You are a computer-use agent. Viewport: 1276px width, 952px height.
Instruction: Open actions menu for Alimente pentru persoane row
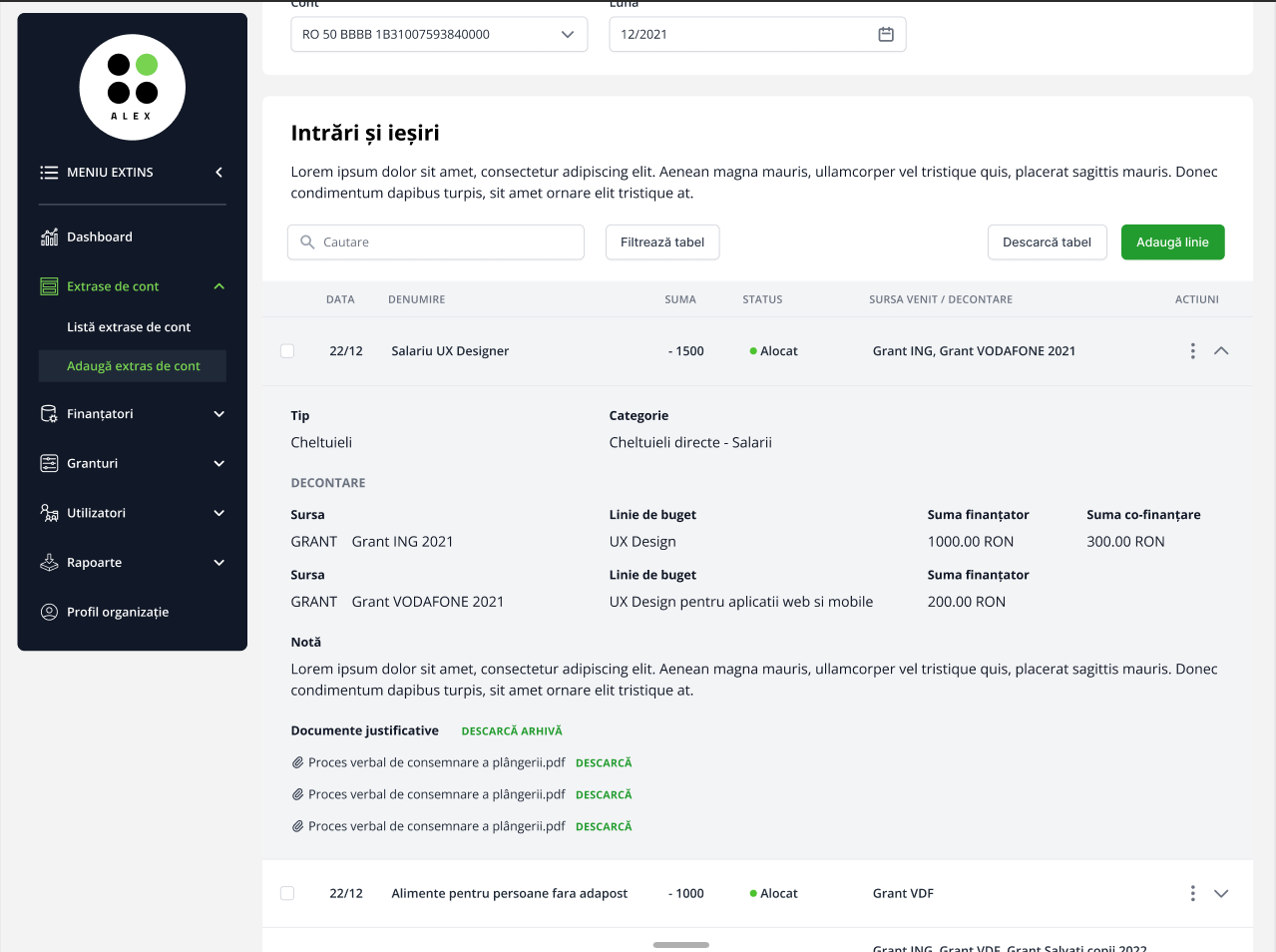(x=1192, y=893)
